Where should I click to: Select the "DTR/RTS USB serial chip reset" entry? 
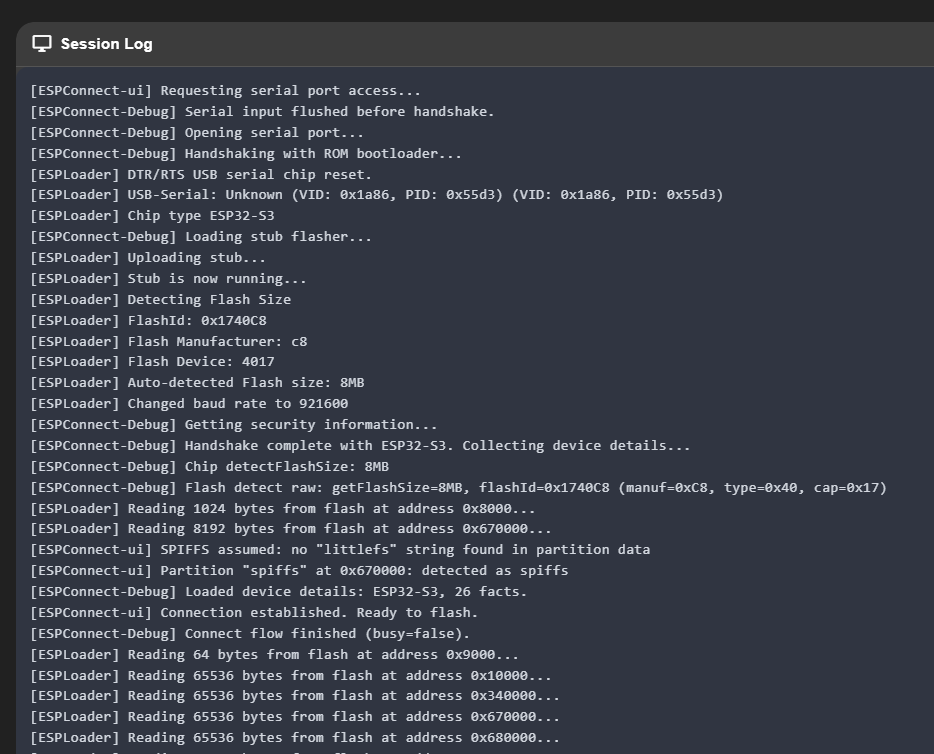click(x=201, y=175)
